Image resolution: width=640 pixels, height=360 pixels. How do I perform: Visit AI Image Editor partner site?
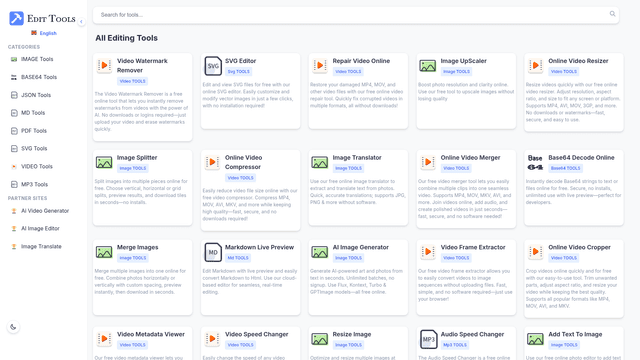40,229
